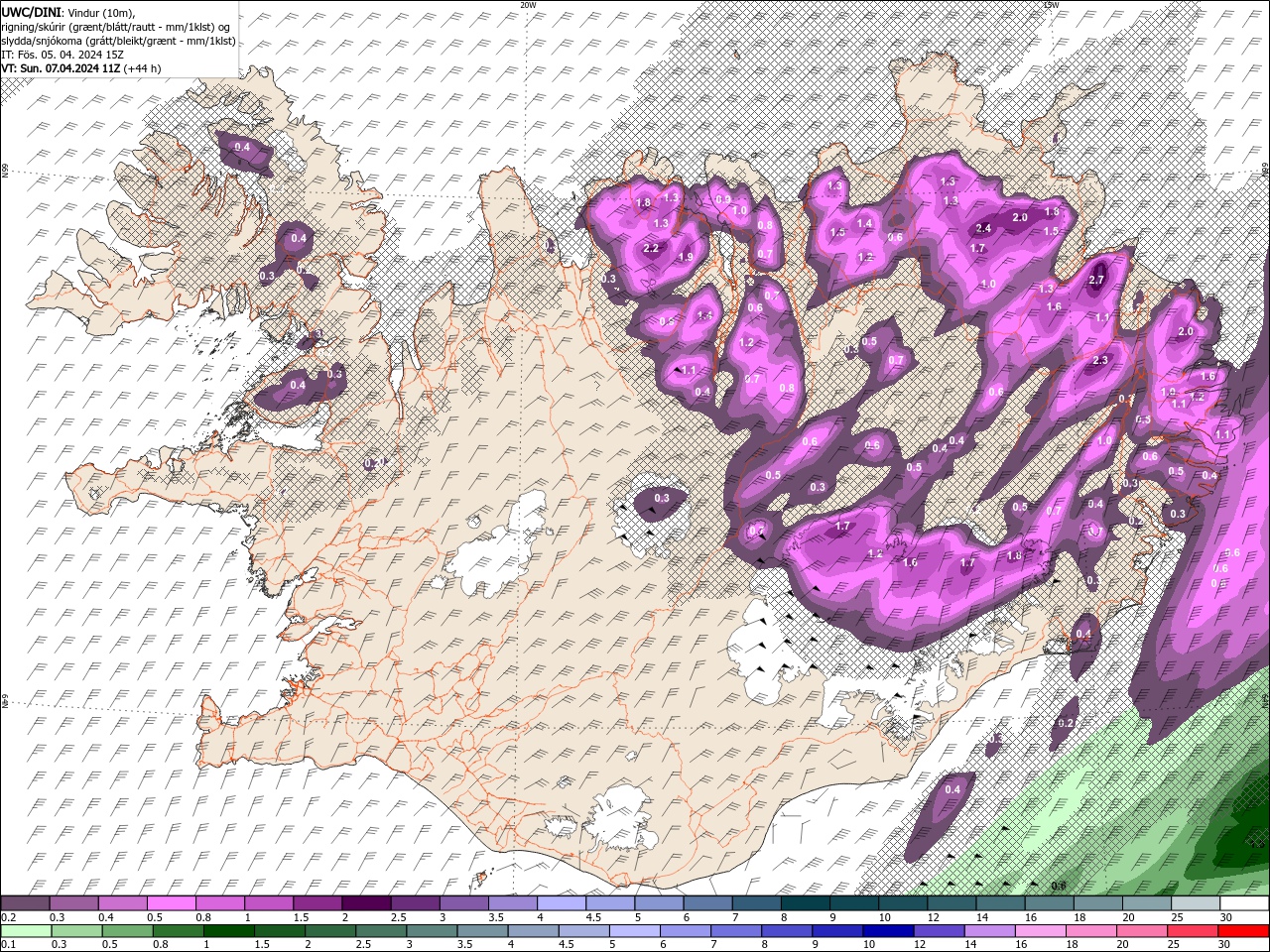Click the purple swatch labeled 0.3 in the upper legend row
Viewport: 1270px width, 952px height.
tap(73, 903)
